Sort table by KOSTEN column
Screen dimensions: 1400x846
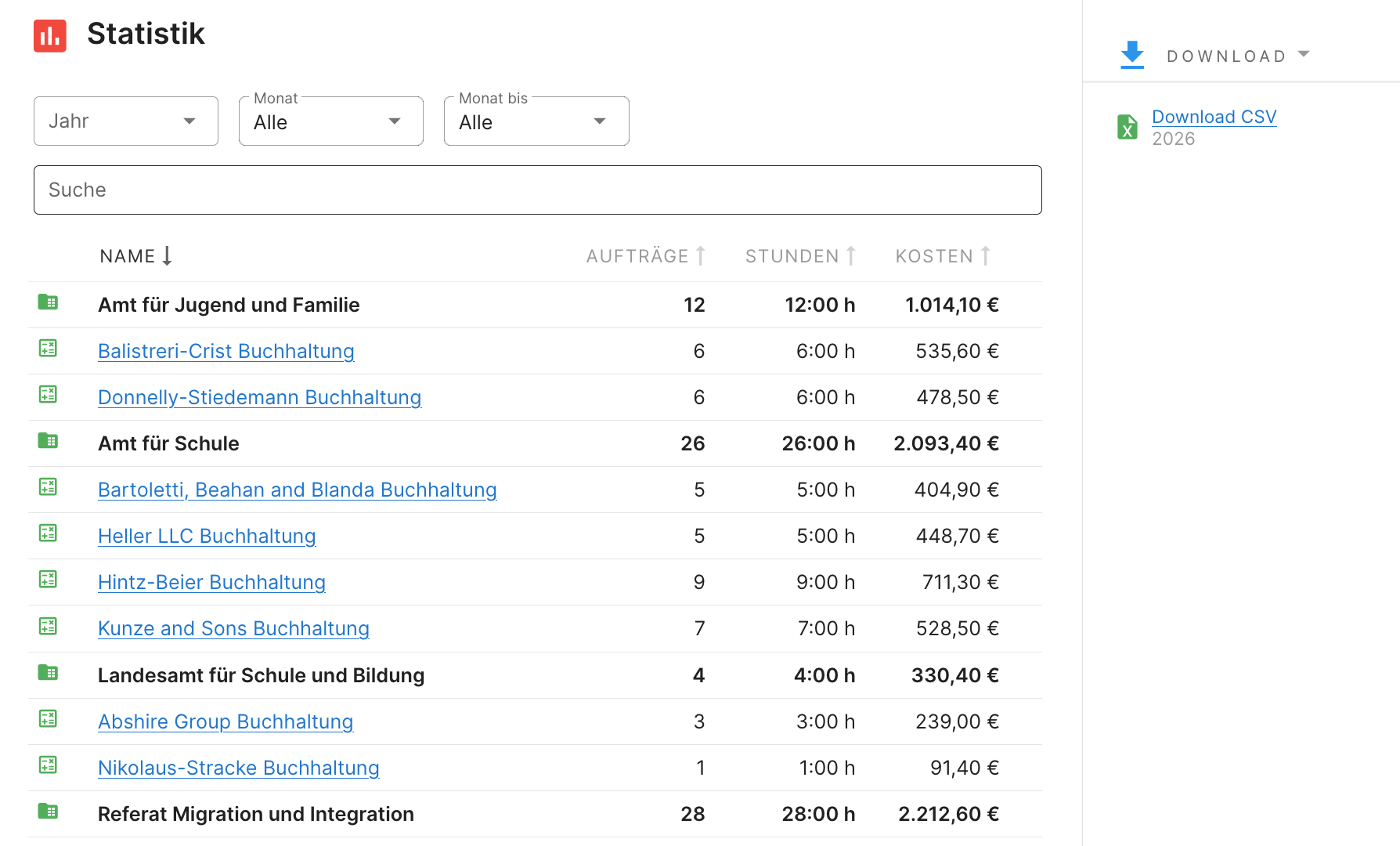click(943, 256)
